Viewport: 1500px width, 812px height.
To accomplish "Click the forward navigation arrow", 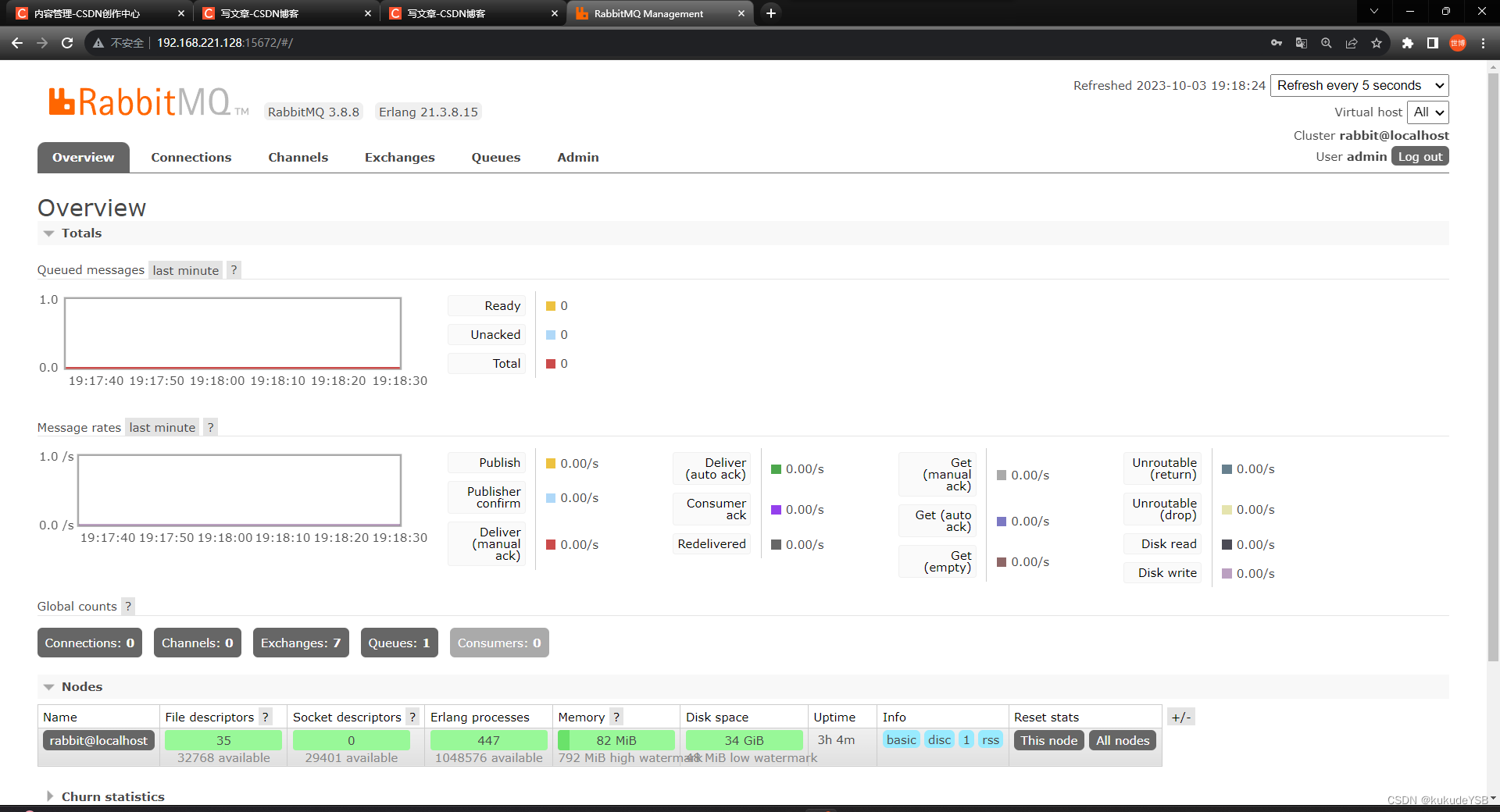I will coord(42,43).
